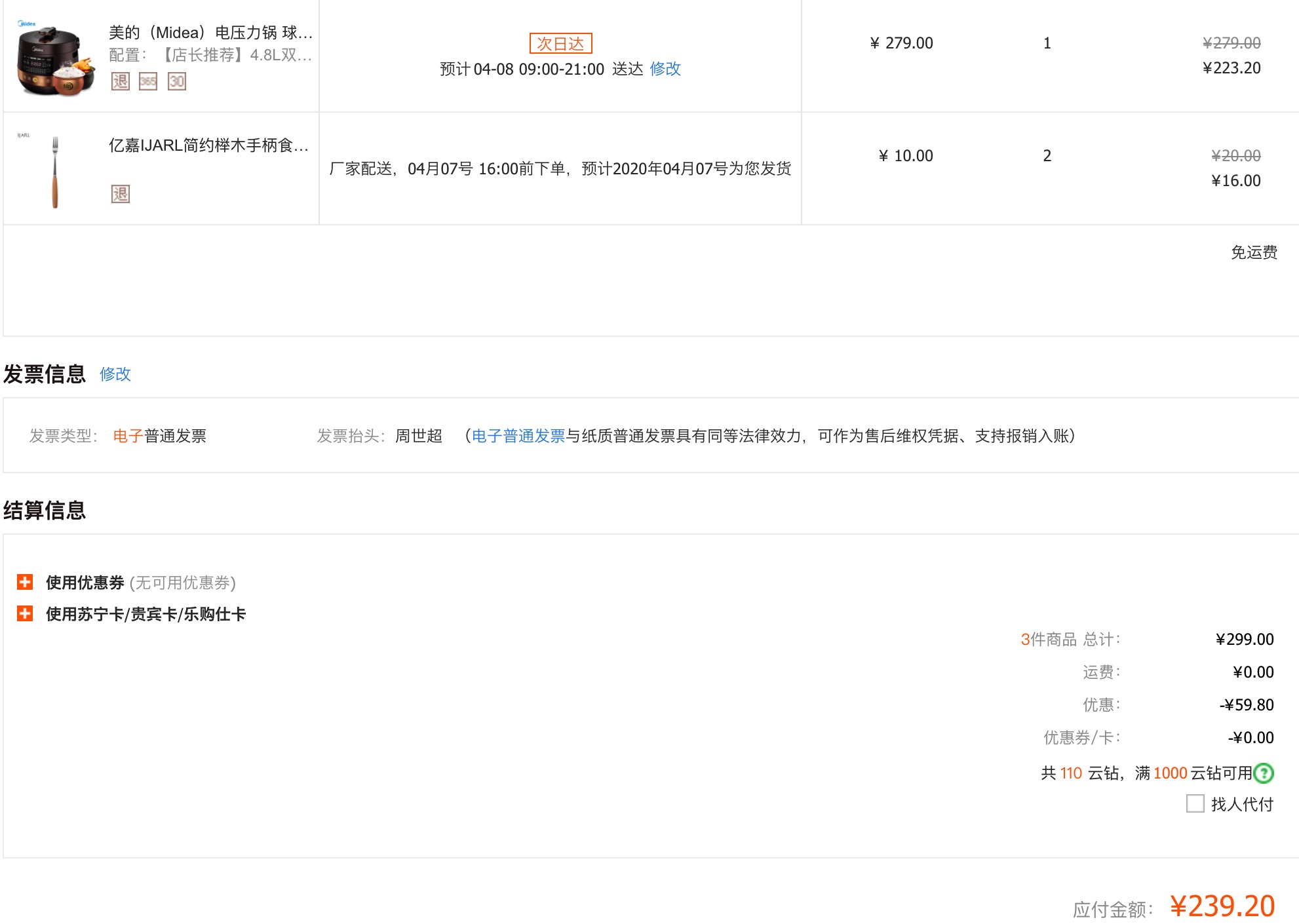Click the 365 service badge icon
The image size is (1299, 924).
148,81
